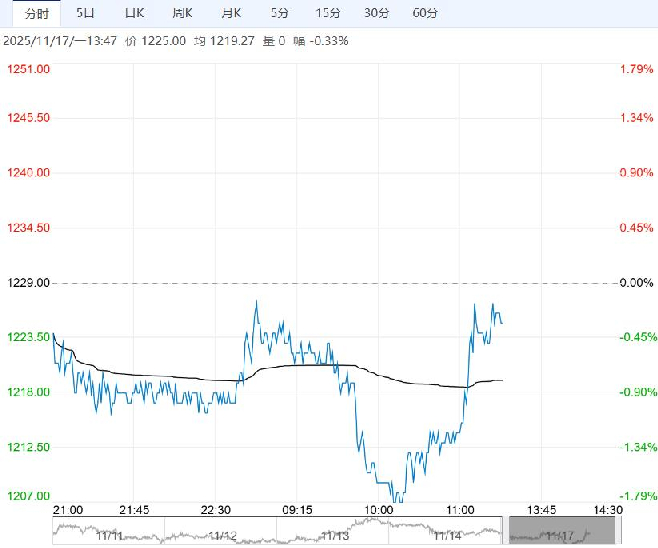Select the 日K daily candlestick tab

[134, 13]
